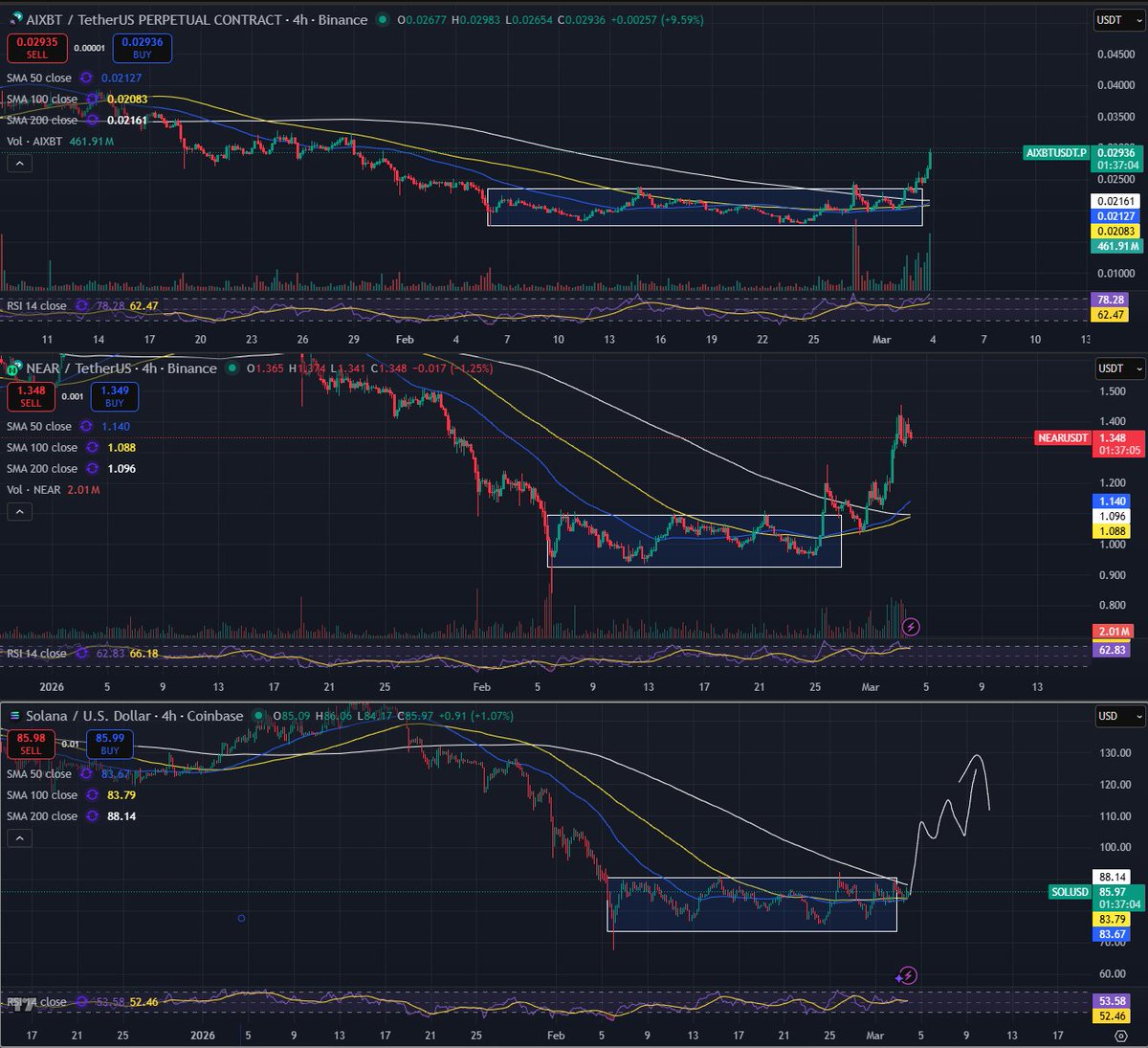Click Feb date on AIXBT time axis

[405, 340]
